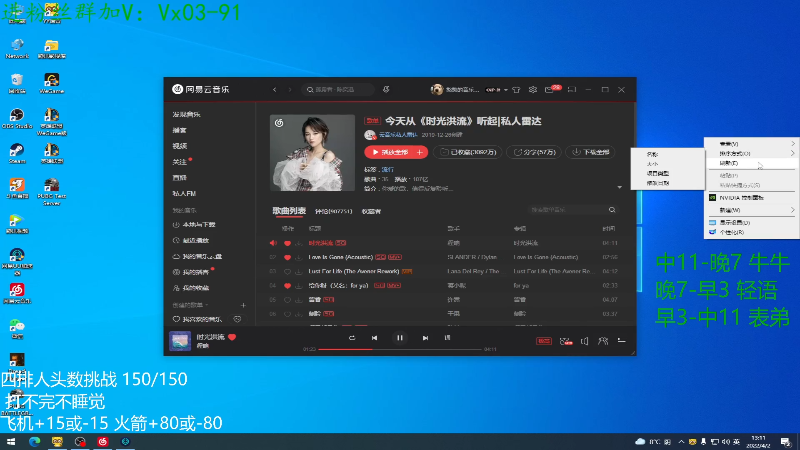This screenshot has width=800, height=450.
Task: Download the song Lust For Life
Action: [299, 271]
